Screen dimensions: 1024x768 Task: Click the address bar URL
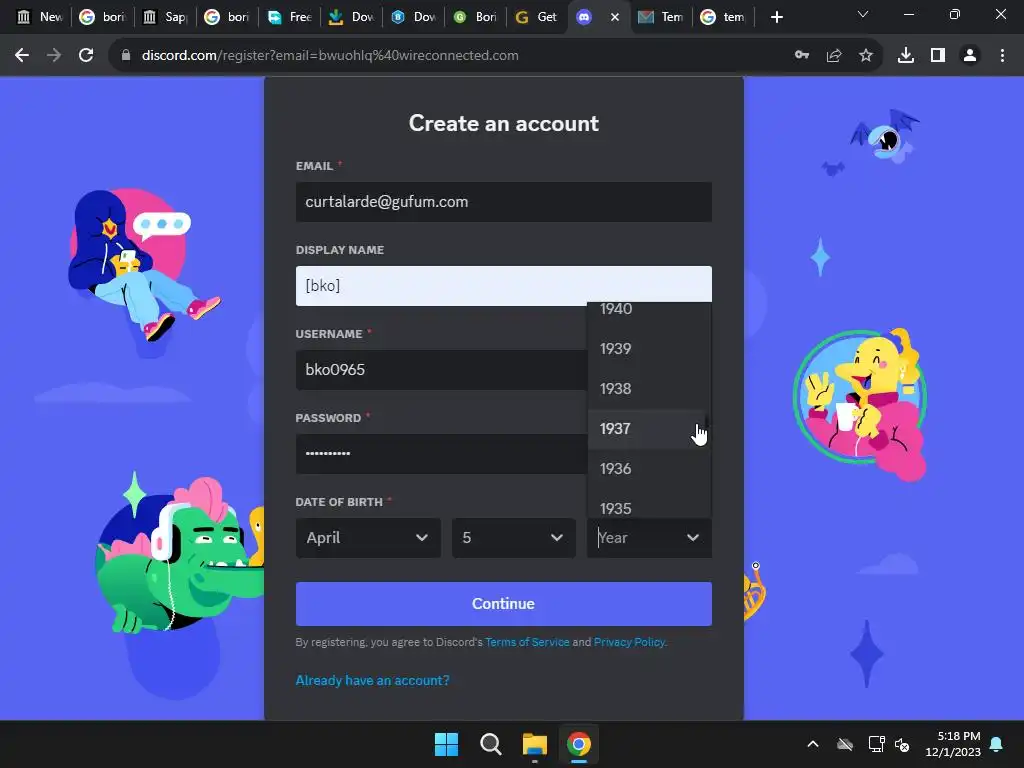[330, 56]
